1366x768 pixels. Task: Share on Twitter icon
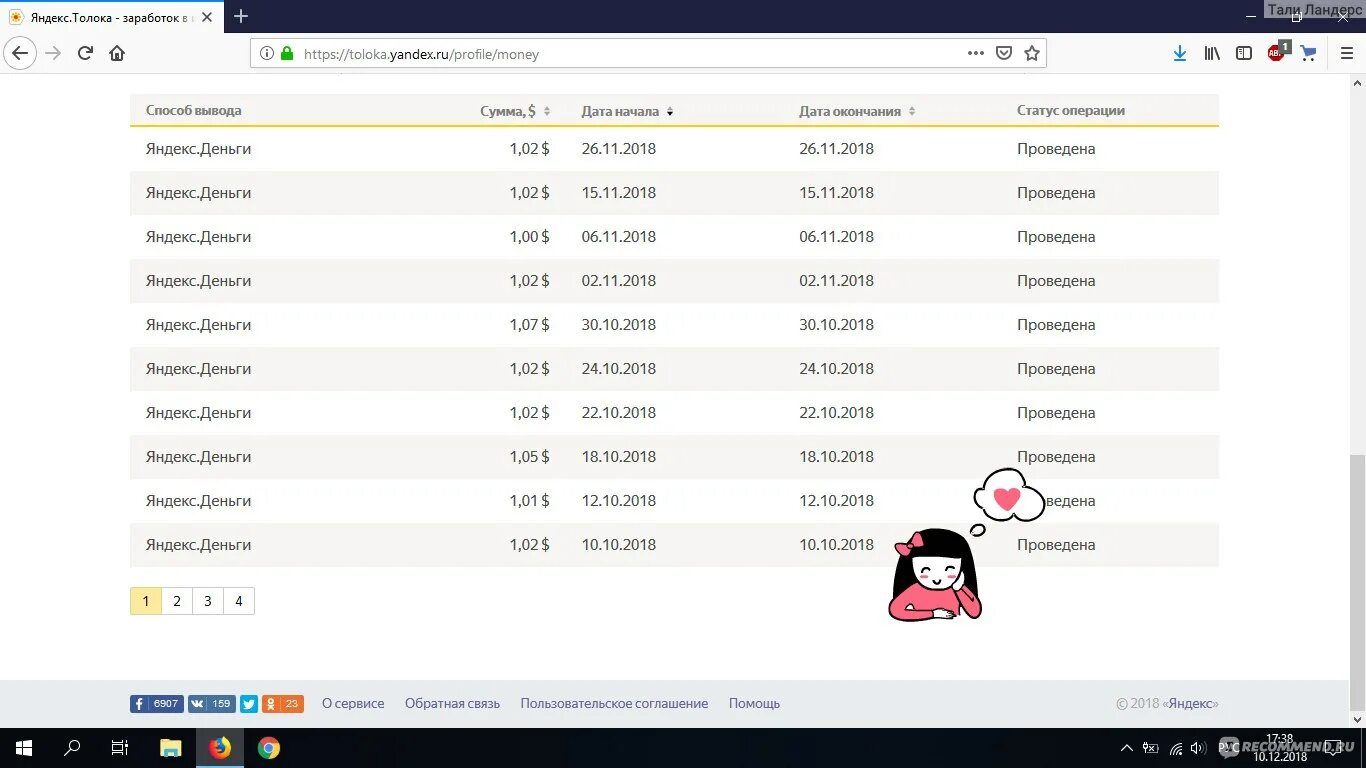coord(249,704)
